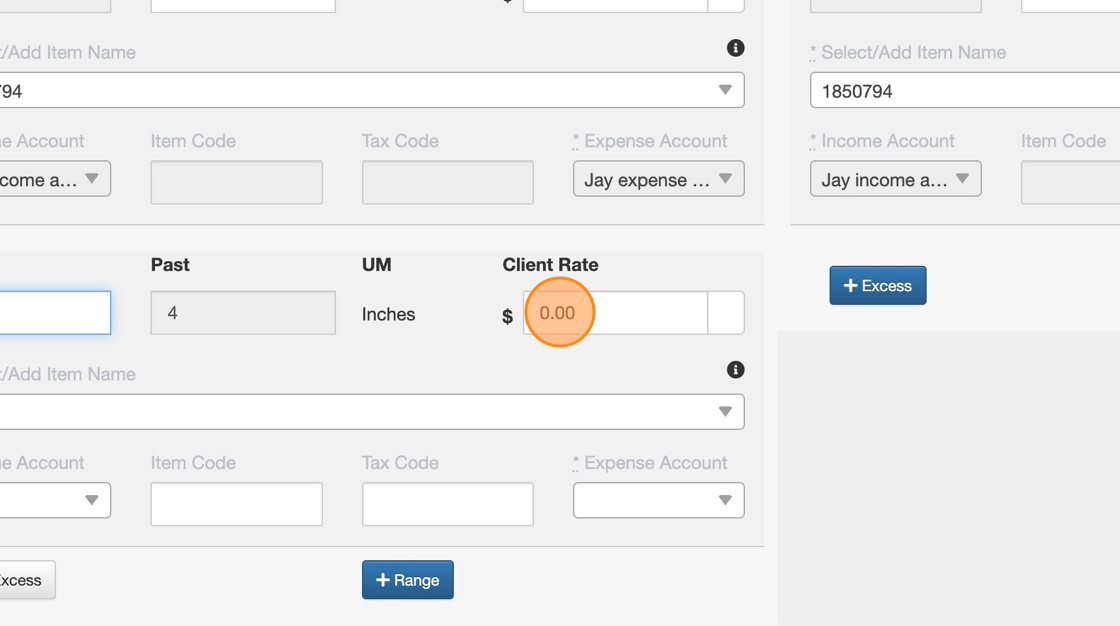The width and height of the screenshot is (1120, 626).
Task: Click the Client Rate field showing 0.00
Action: coord(615,313)
